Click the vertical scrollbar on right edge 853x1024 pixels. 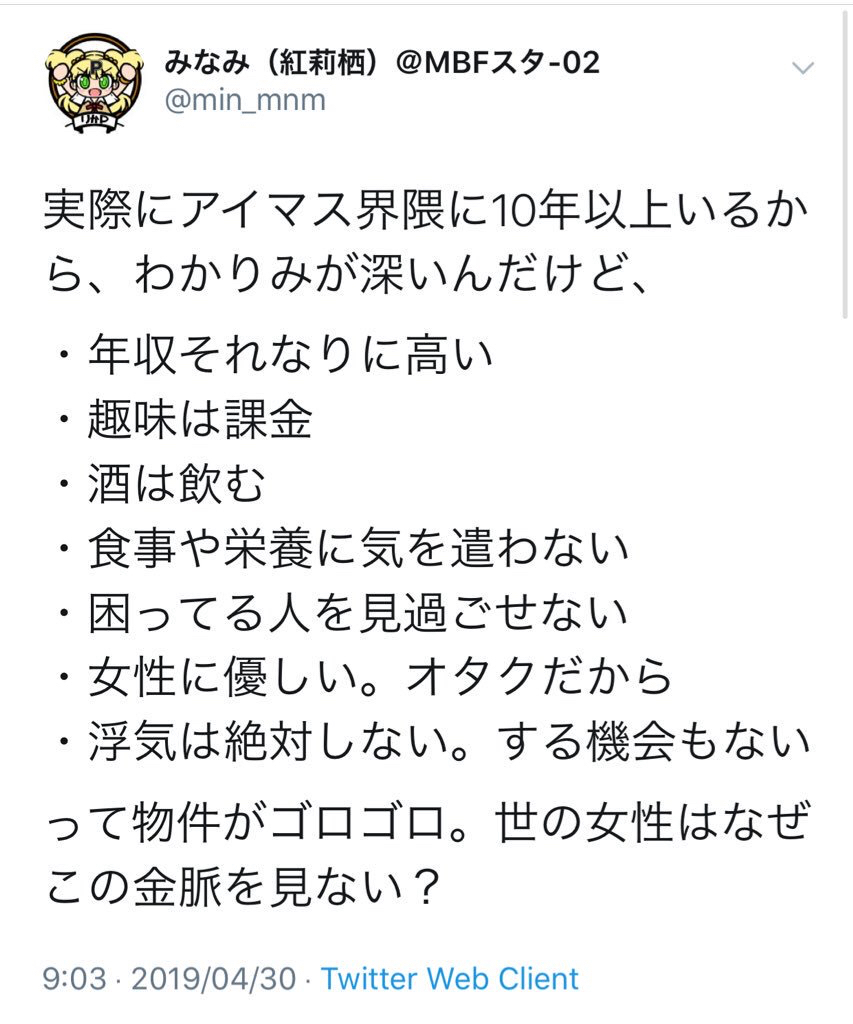click(846, 163)
